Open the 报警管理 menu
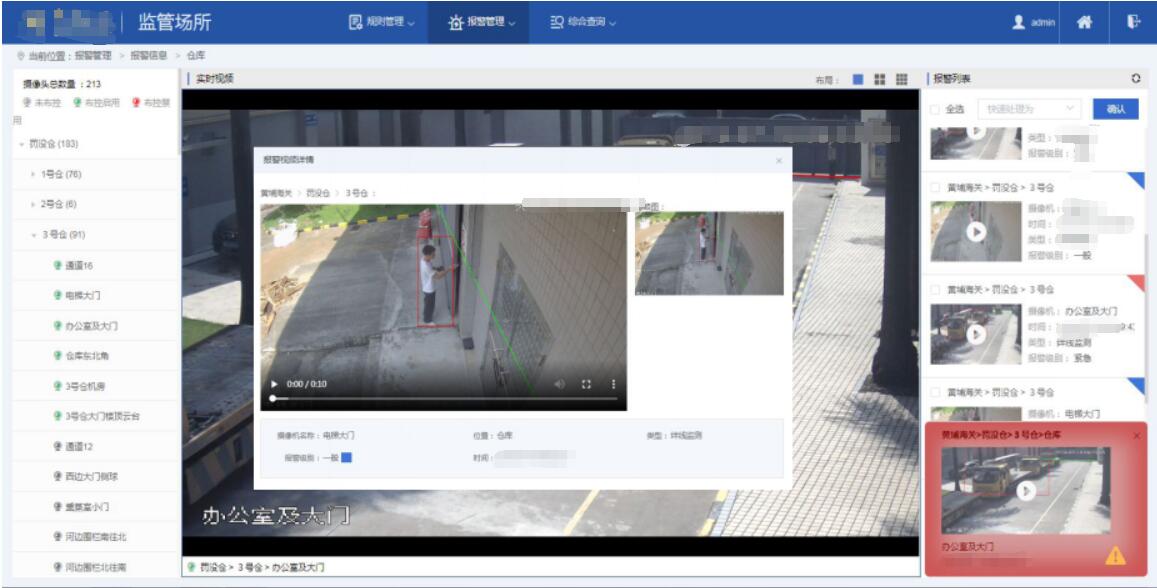 point(481,22)
